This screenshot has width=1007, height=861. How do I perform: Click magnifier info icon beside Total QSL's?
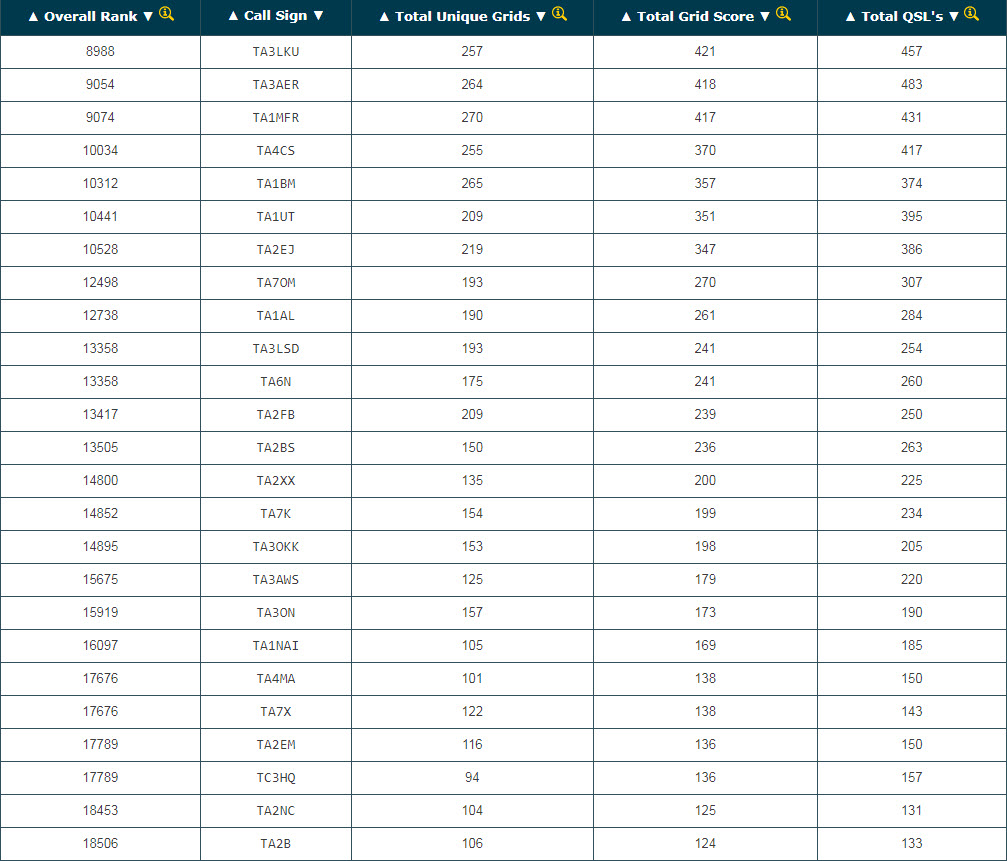[x=972, y=13]
